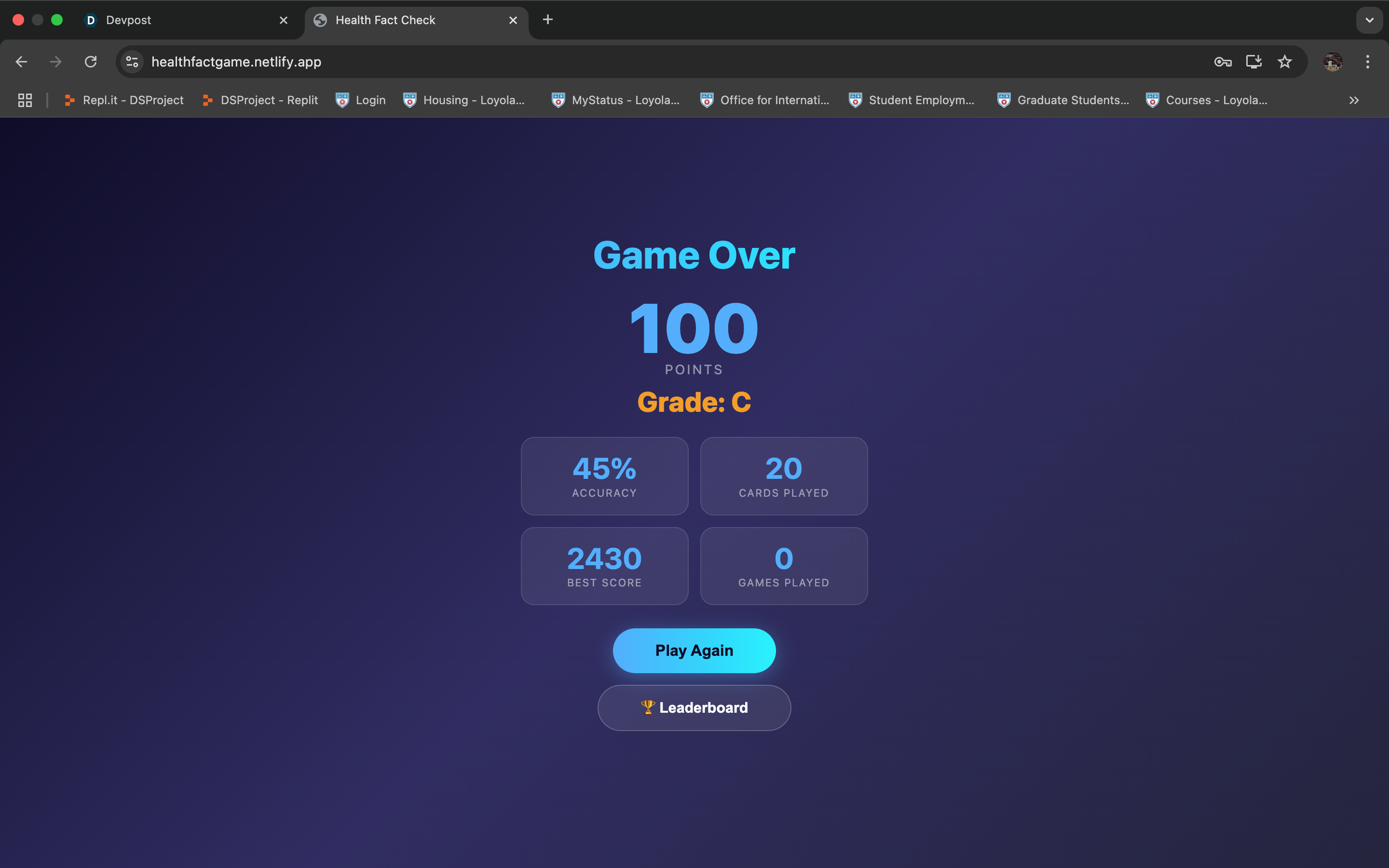The image size is (1389, 868).
Task: Click the browser back arrow
Action: pos(21,61)
